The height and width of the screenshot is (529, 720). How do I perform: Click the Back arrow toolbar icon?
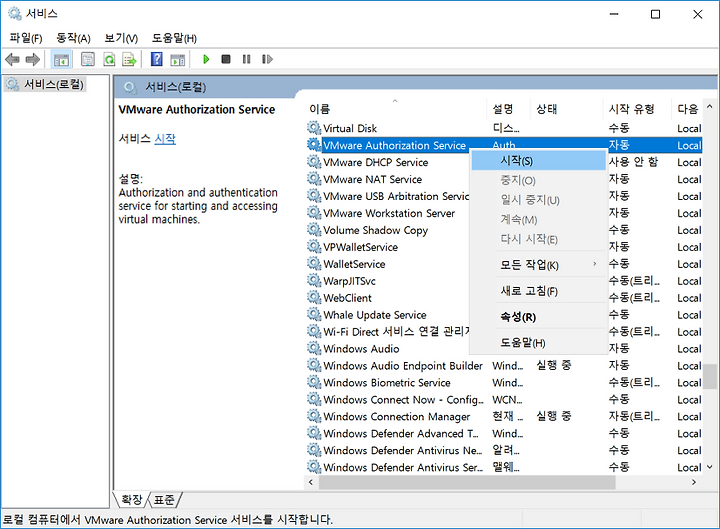(x=12, y=59)
